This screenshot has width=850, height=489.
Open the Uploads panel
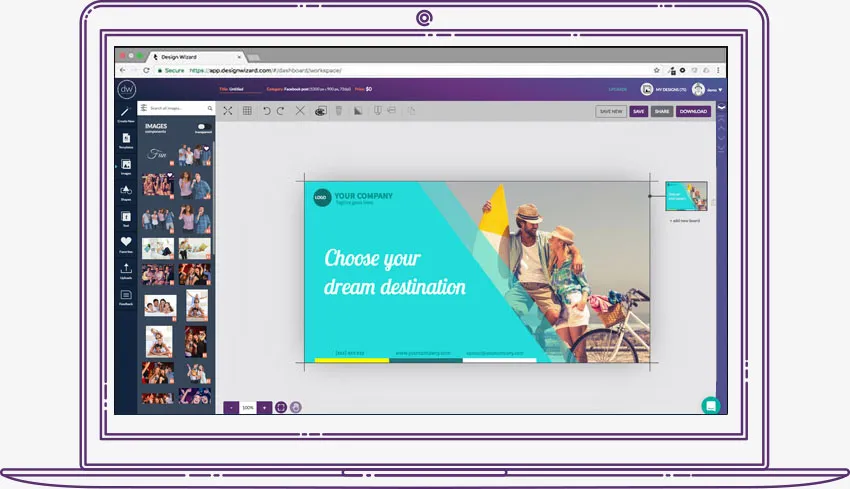(126, 271)
